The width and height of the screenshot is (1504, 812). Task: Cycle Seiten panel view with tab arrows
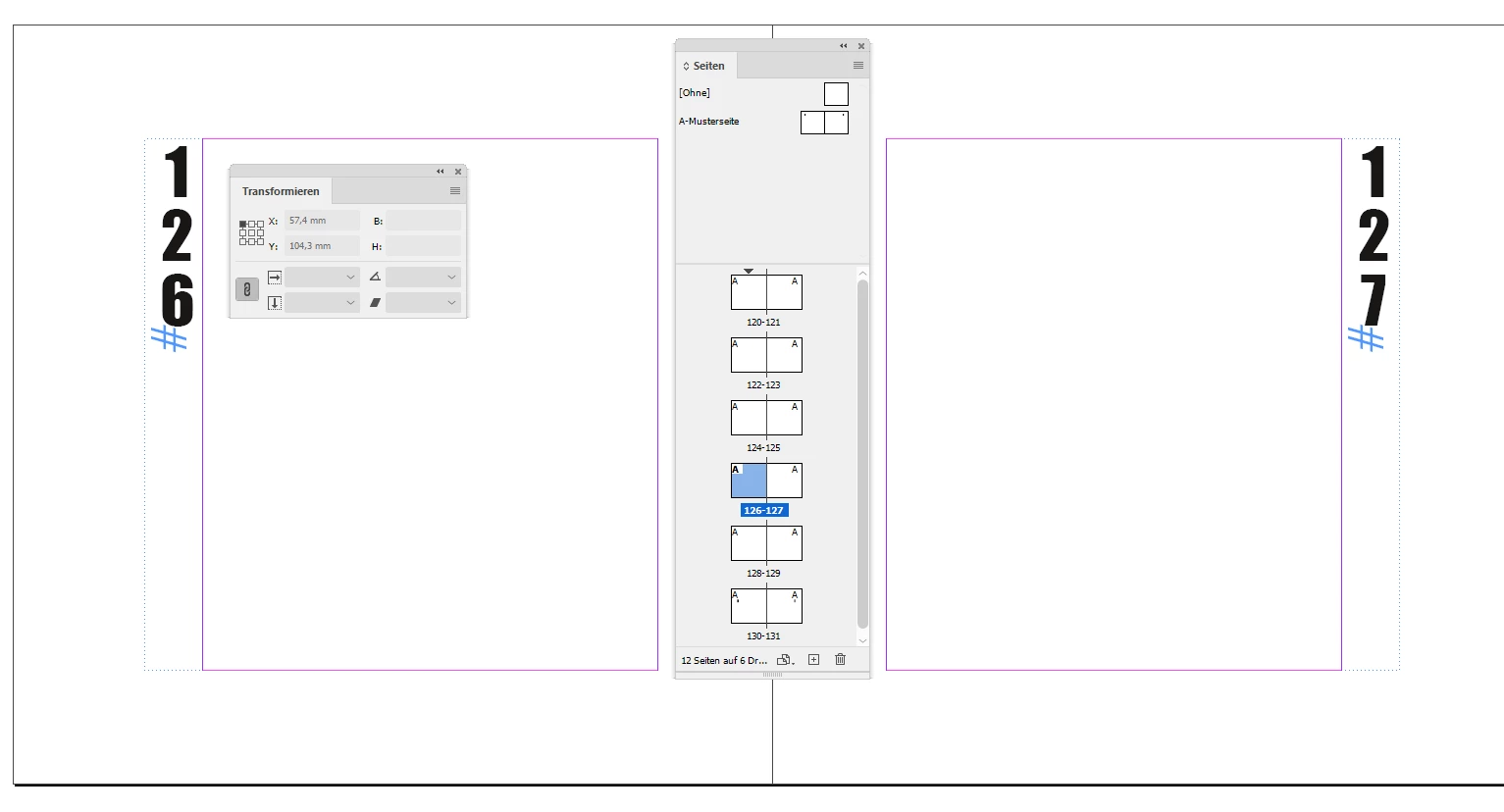coord(686,67)
